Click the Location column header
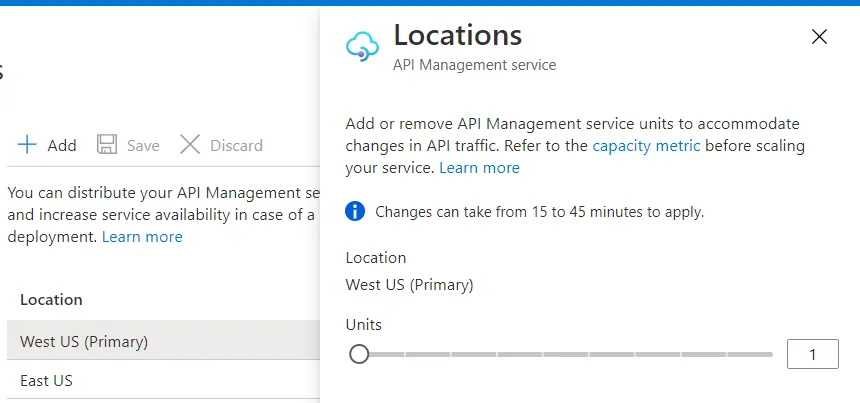The image size is (860, 403). (x=51, y=300)
